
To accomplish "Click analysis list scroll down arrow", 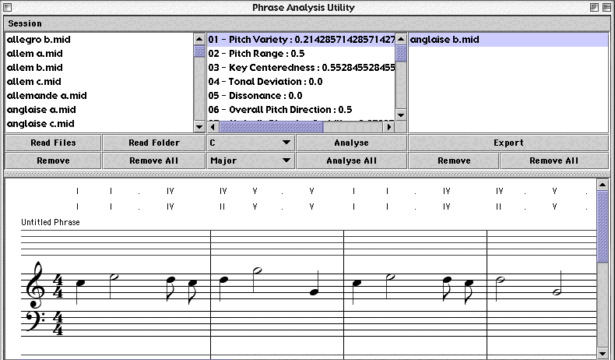I will 400,115.
